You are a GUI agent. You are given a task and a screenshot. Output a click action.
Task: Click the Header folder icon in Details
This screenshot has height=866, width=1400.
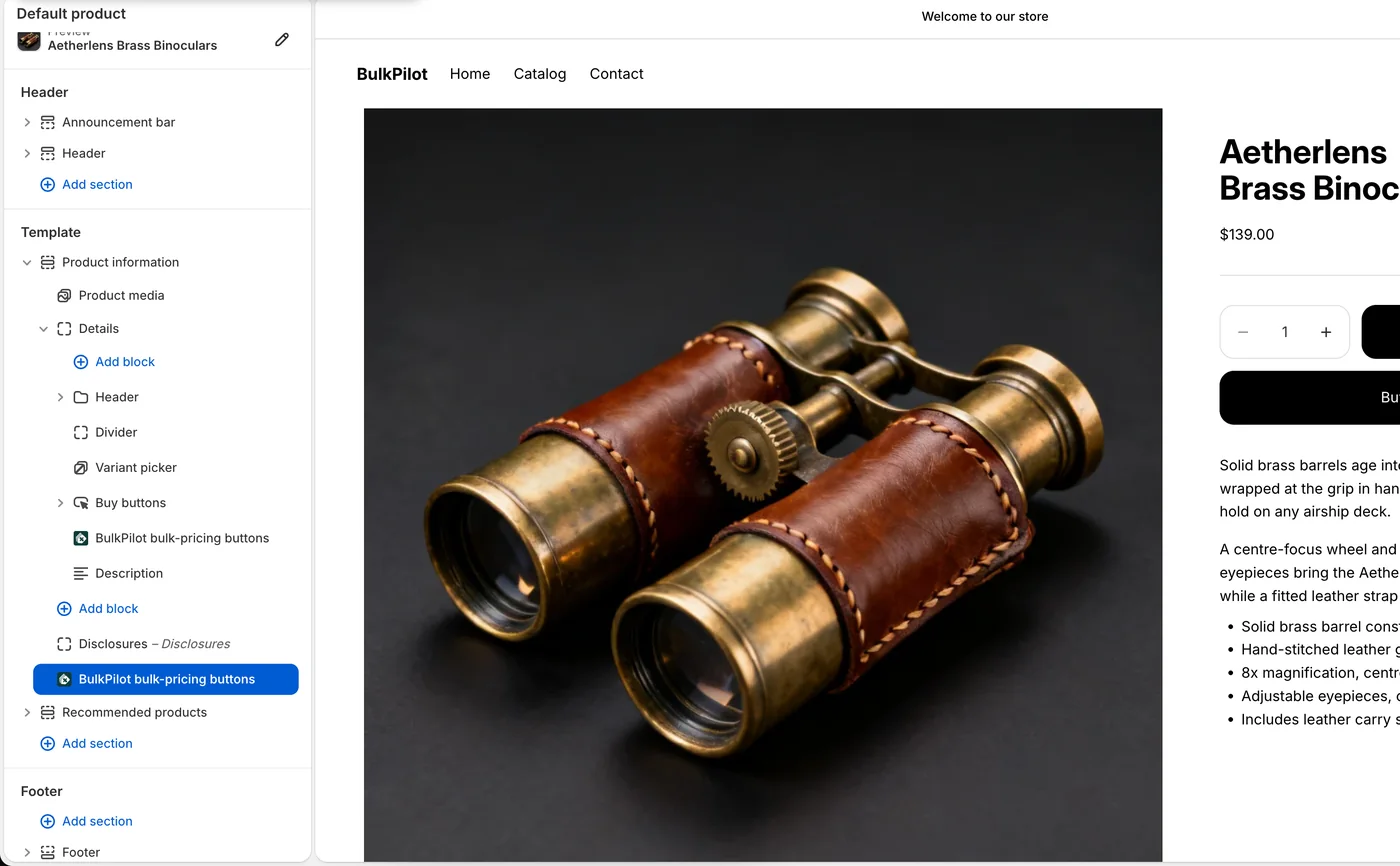81,397
